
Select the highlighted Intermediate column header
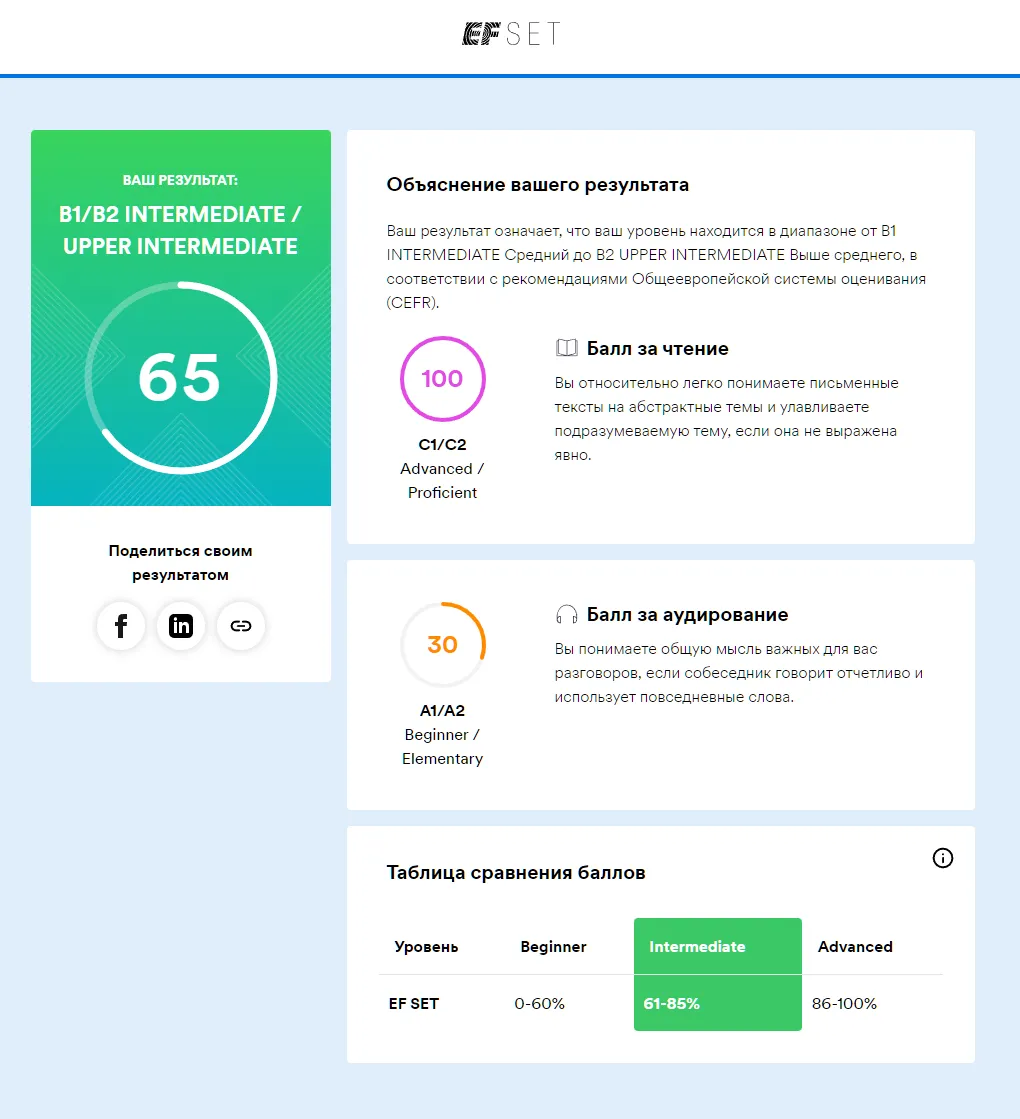click(x=717, y=946)
